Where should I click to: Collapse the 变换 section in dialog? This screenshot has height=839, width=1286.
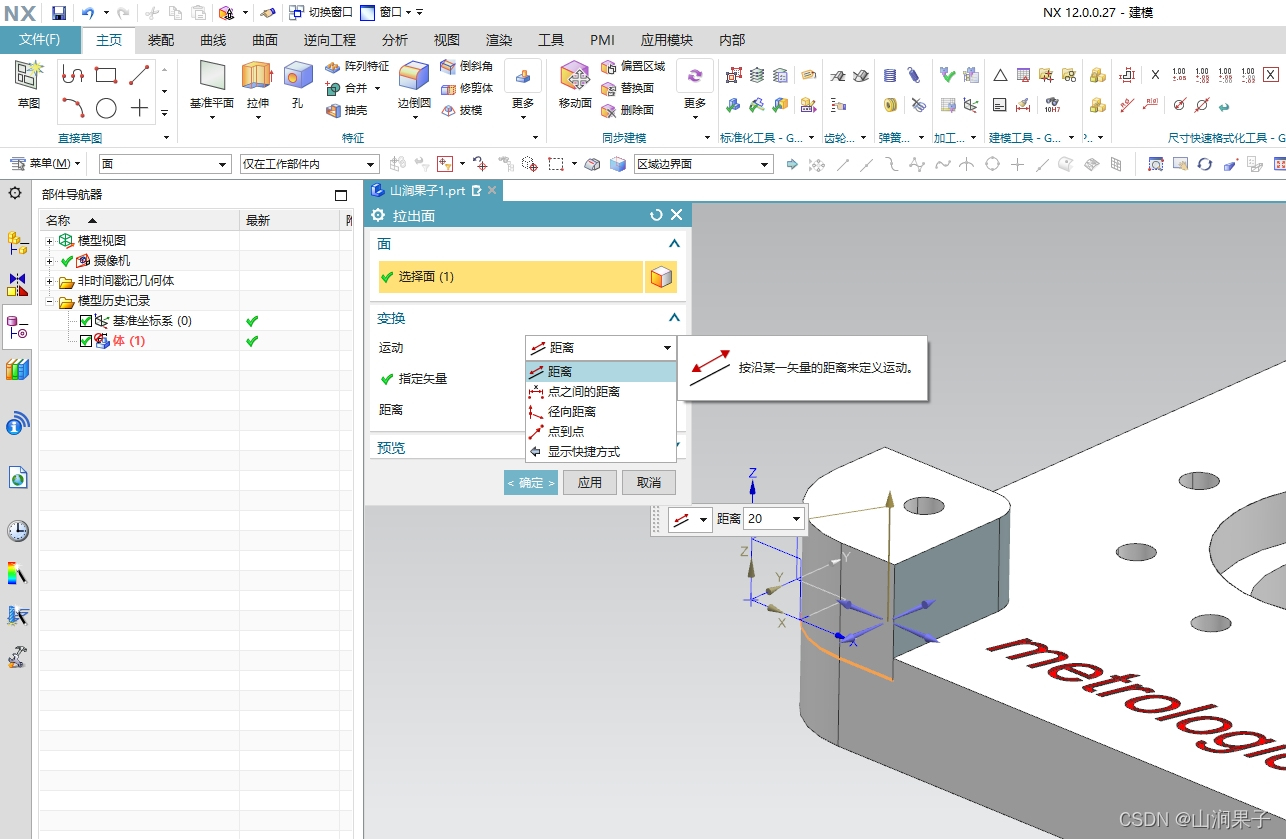pyautogui.click(x=674, y=318)
